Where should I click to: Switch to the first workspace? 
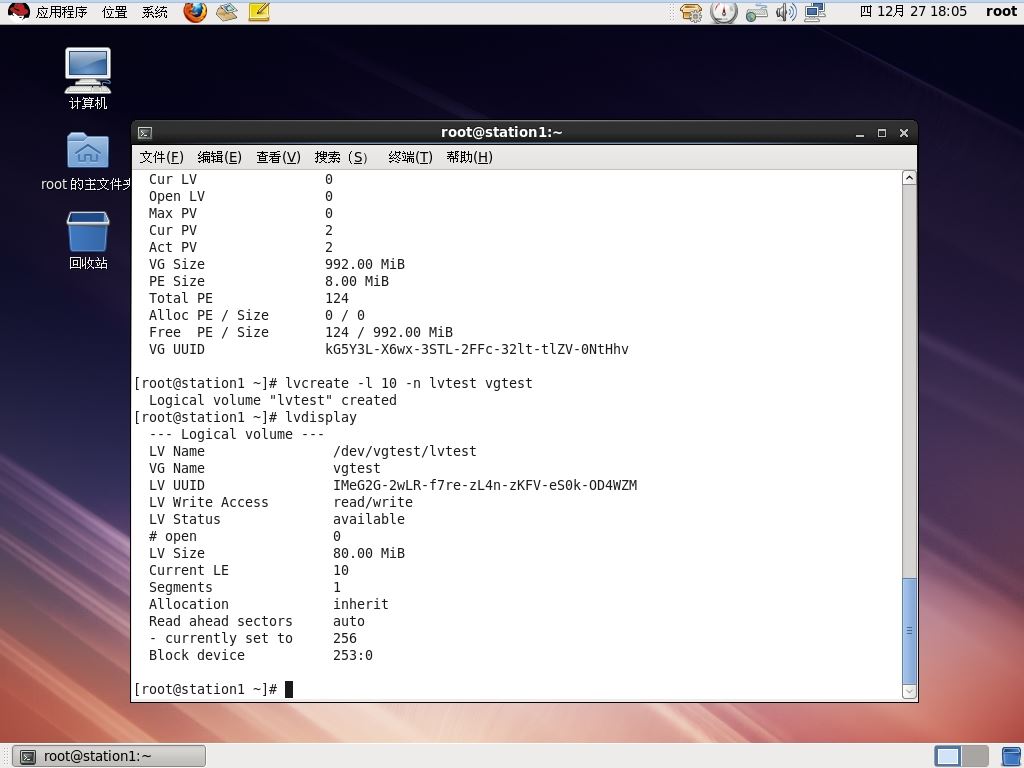pos(948,756)
